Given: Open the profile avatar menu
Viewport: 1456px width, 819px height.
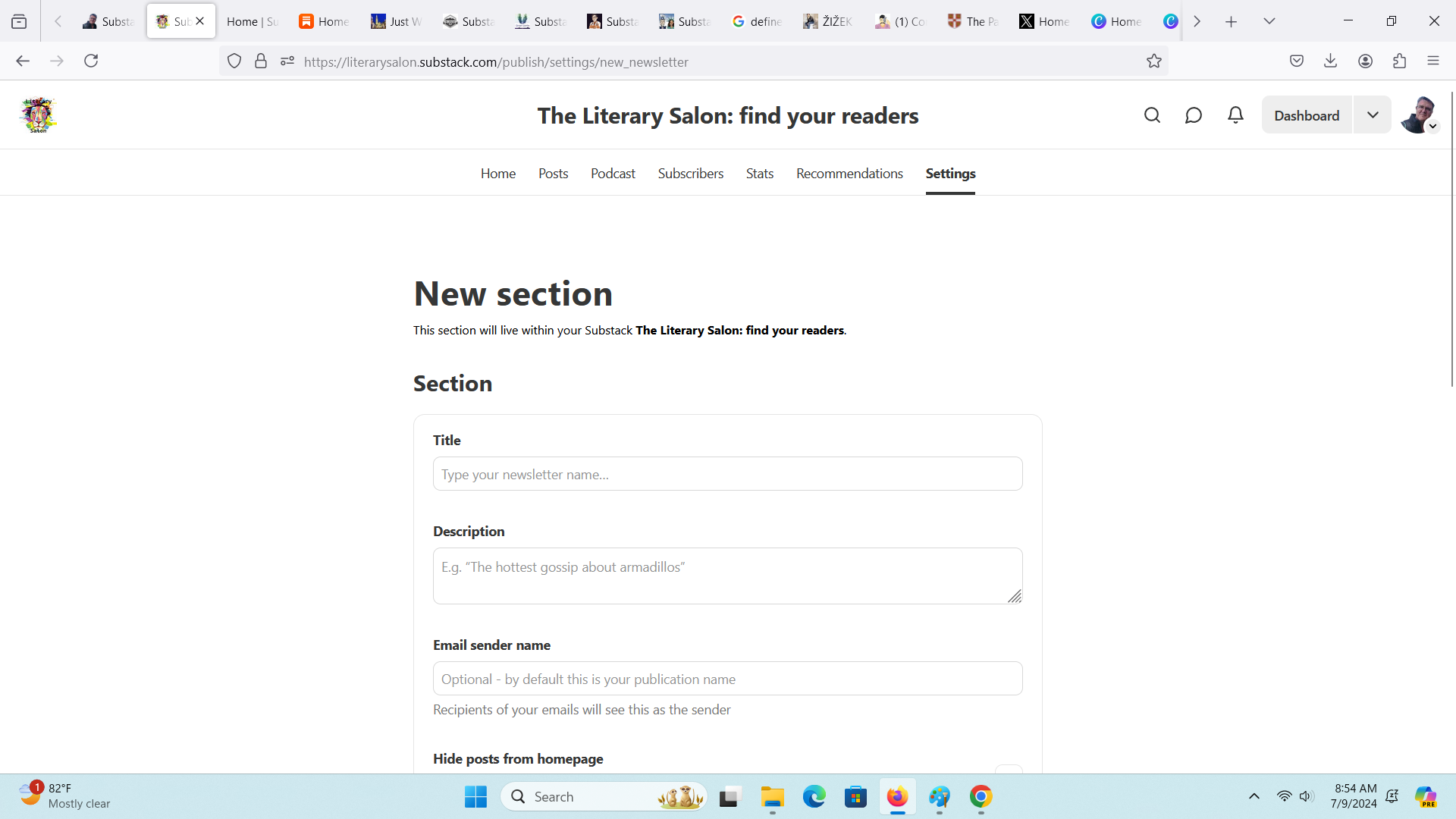Looking at the screenshot, I should click(x=1419, y=115).
